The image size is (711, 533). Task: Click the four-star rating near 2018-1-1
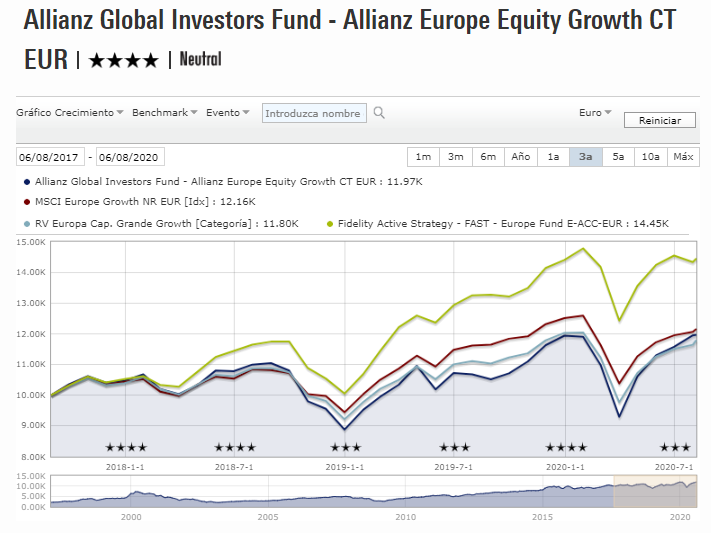tap(126, 447)
